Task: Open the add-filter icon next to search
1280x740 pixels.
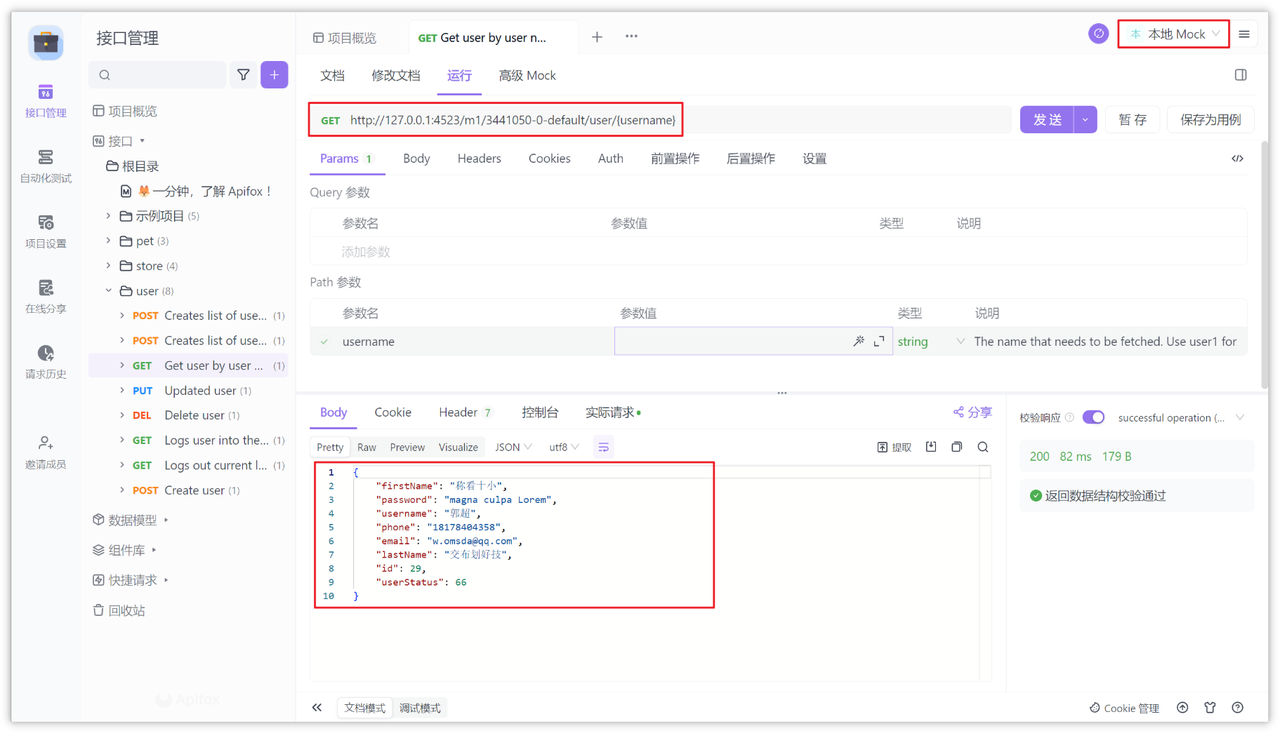Action: point(241,74)
